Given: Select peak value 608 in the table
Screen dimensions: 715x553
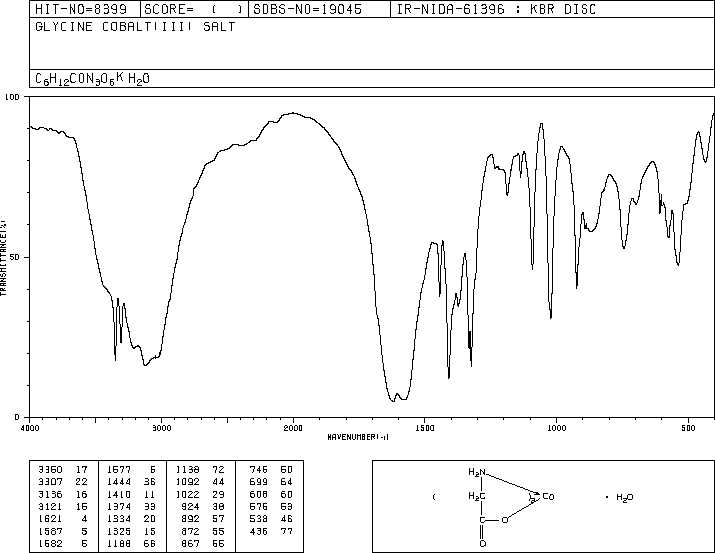Looking at the screenshot, I should [x=259, y=494].
